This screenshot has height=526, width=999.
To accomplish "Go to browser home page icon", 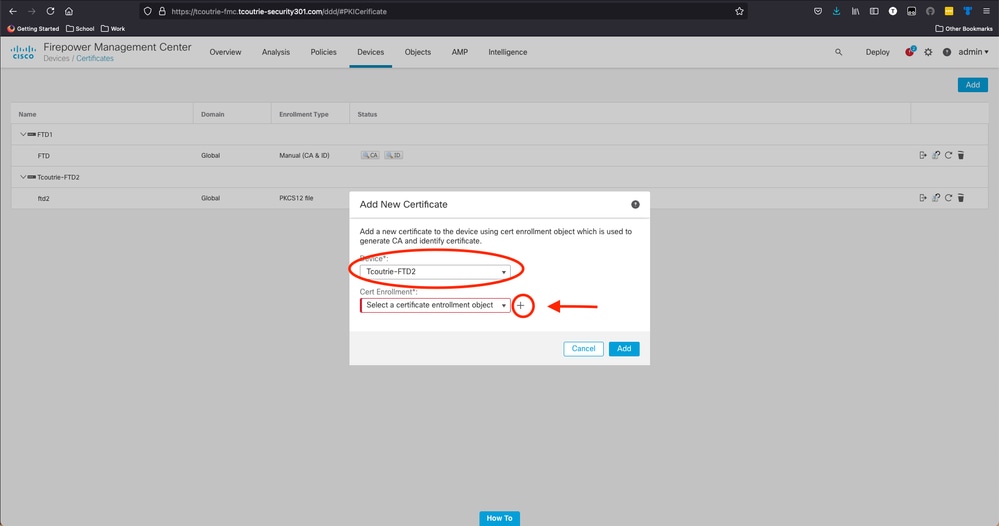I will 69,11.
